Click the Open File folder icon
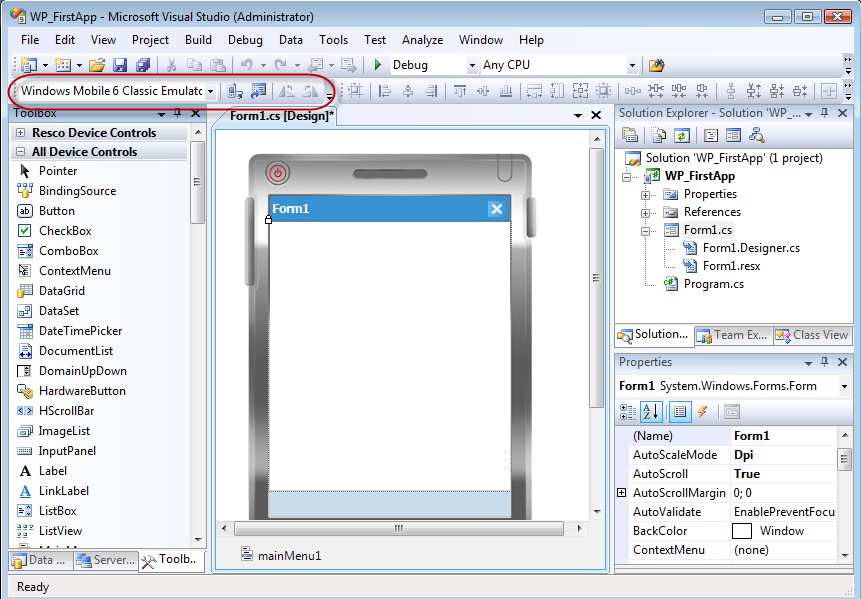This screenshot has height=599, width=861. point(97,65)
